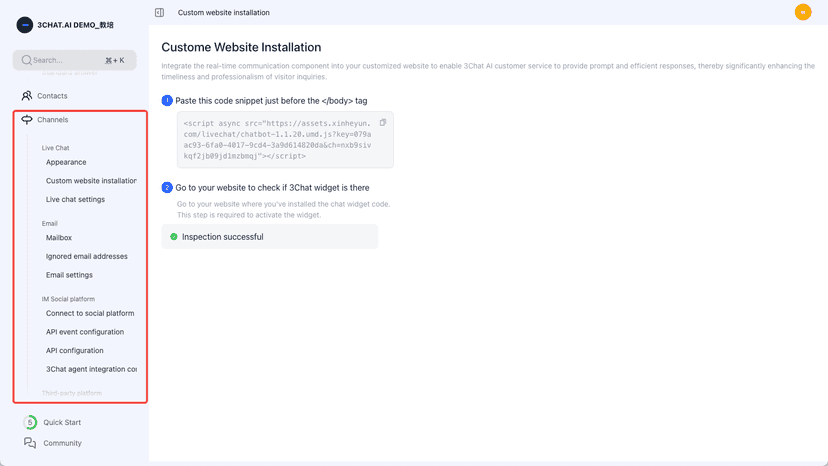
Task: Open Ignored email addresses
Action: tap(87, 256)
